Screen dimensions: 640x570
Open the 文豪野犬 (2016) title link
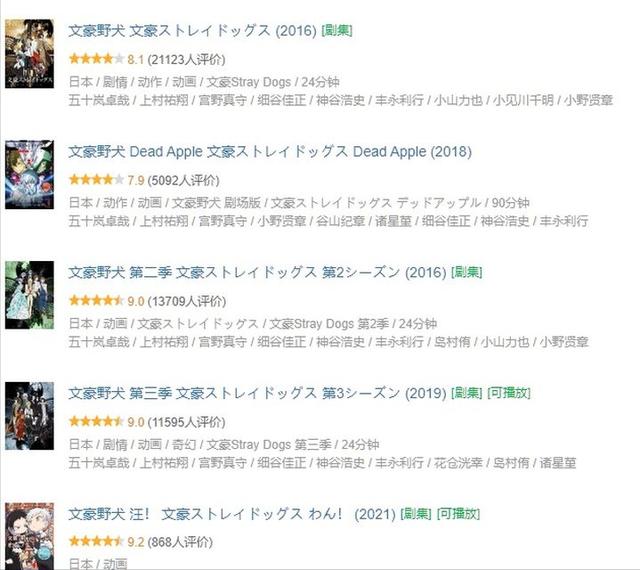point(192,31)
